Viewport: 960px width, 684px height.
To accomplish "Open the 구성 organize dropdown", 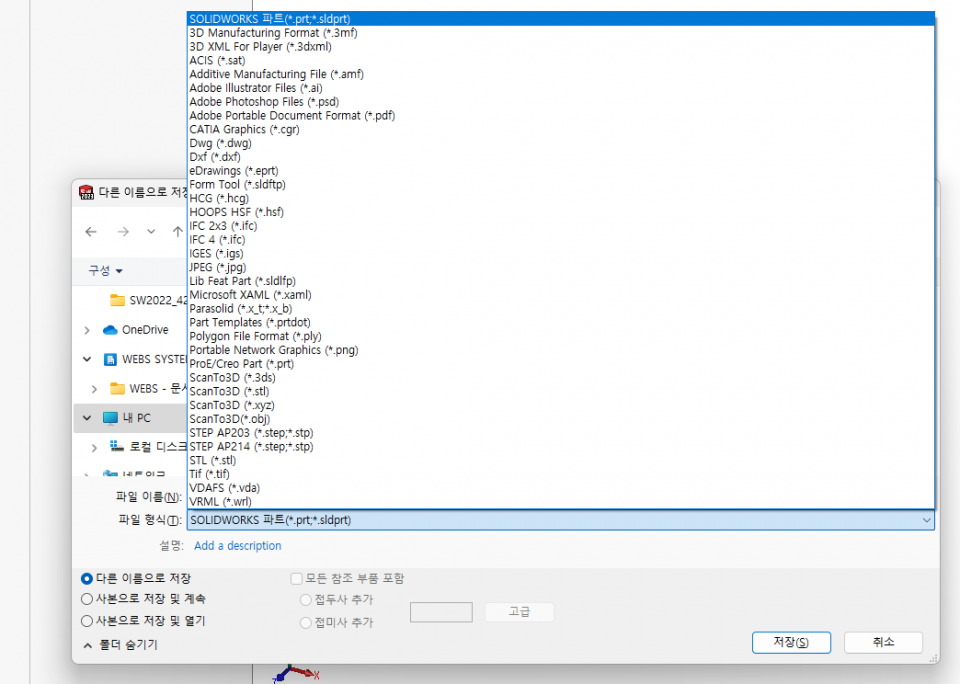I will 105,270.
